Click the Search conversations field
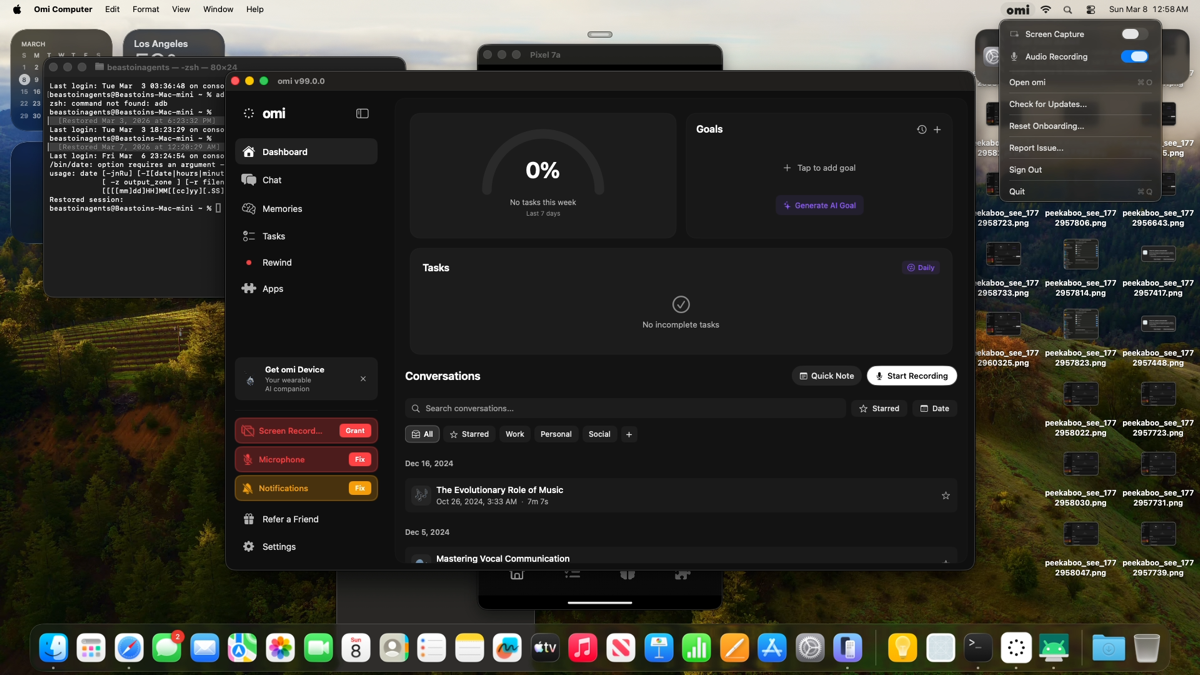The image size is (1200, 675). pyautogui.click(x=624, y=408)
